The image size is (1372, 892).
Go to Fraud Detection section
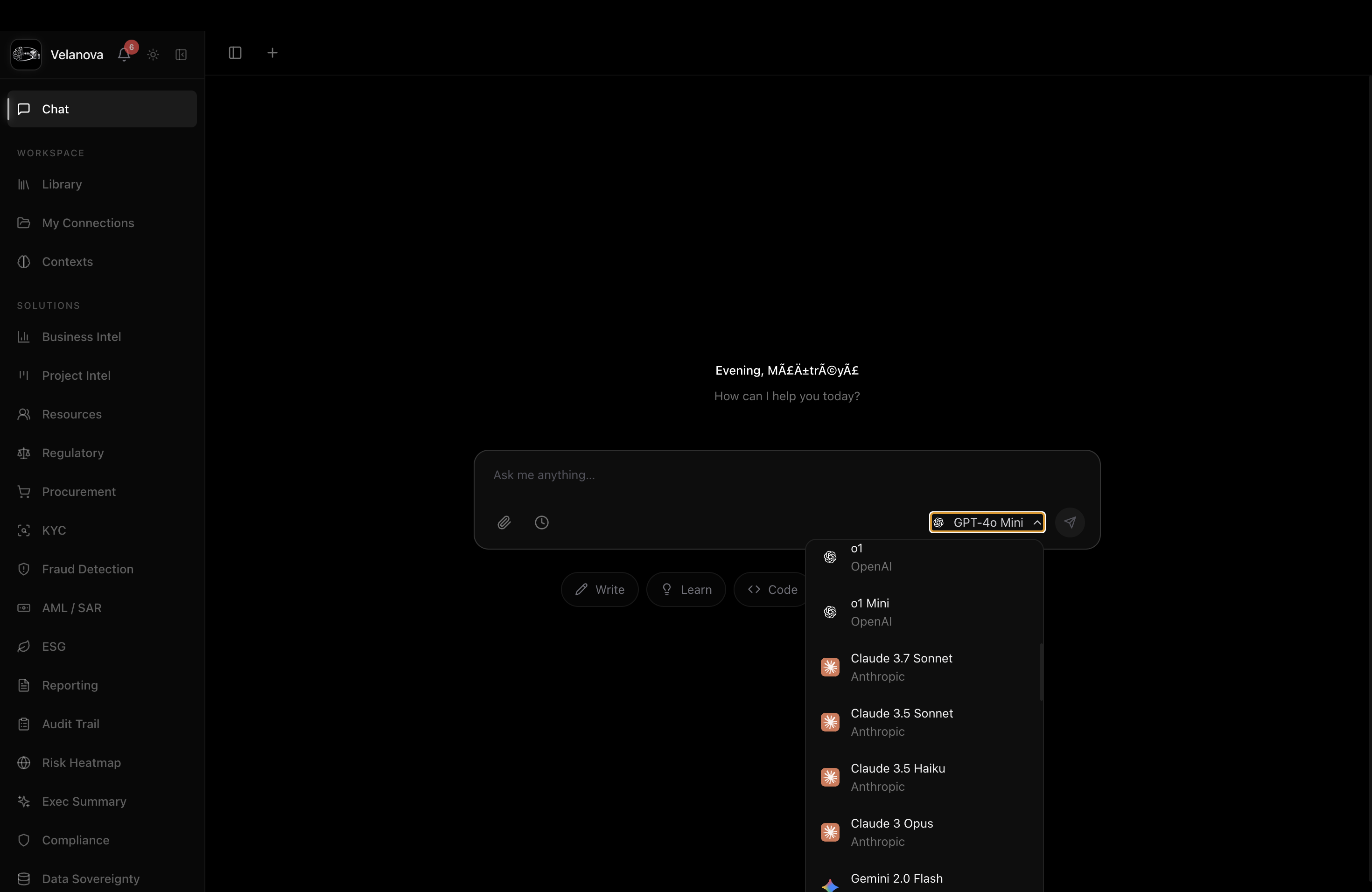pos(87,569)
